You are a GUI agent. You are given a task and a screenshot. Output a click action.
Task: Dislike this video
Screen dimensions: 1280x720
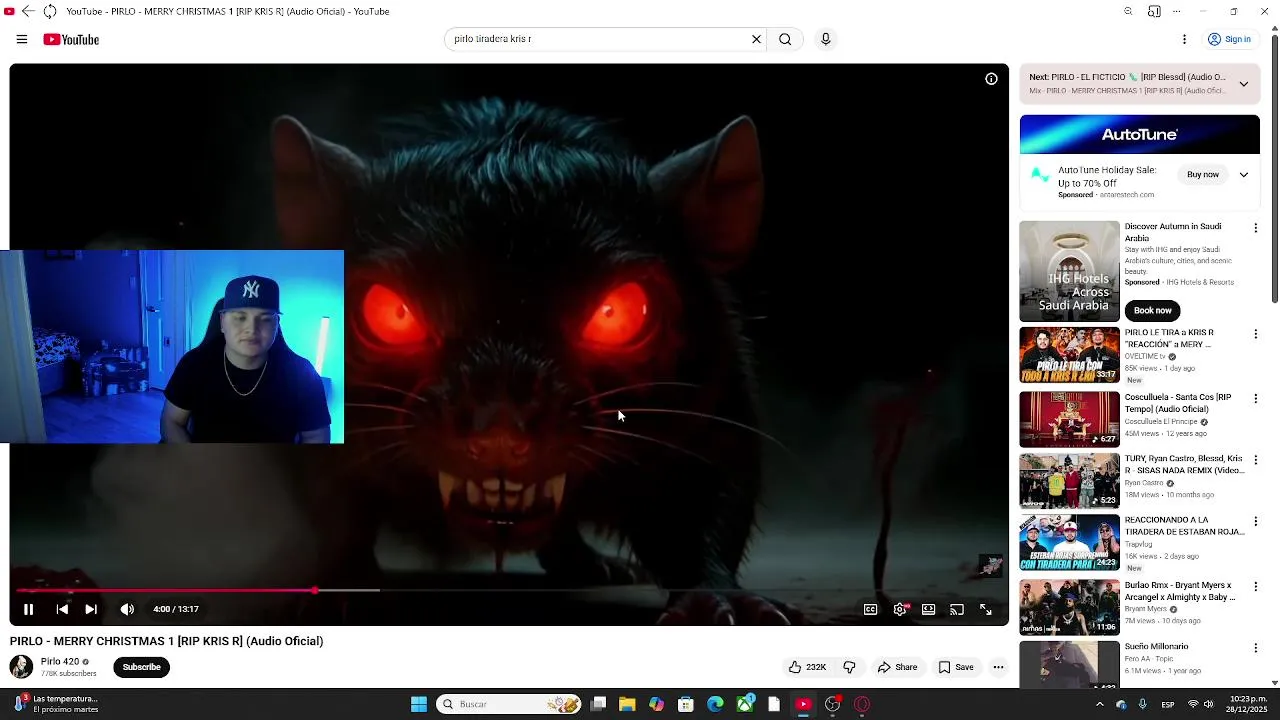point(849,667)
